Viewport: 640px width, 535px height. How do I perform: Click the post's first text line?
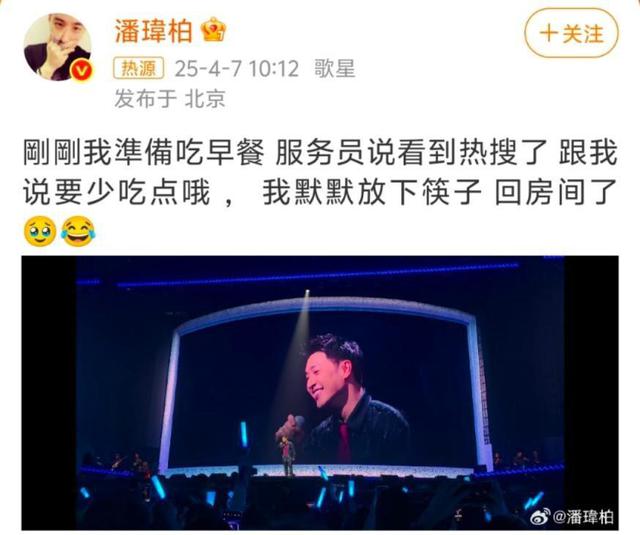(320, 153)
